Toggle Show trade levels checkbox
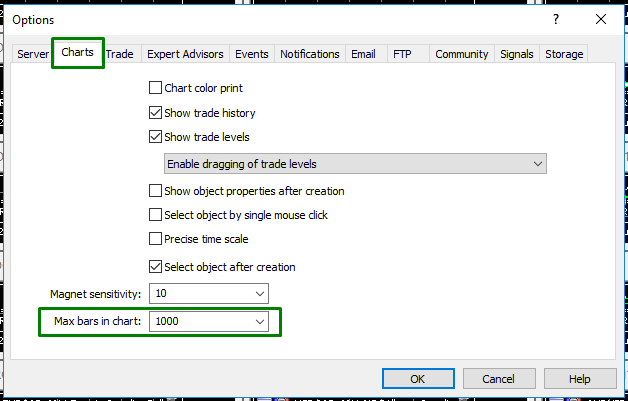The width and height of the screenshot is (628, 401). point(155,137)
